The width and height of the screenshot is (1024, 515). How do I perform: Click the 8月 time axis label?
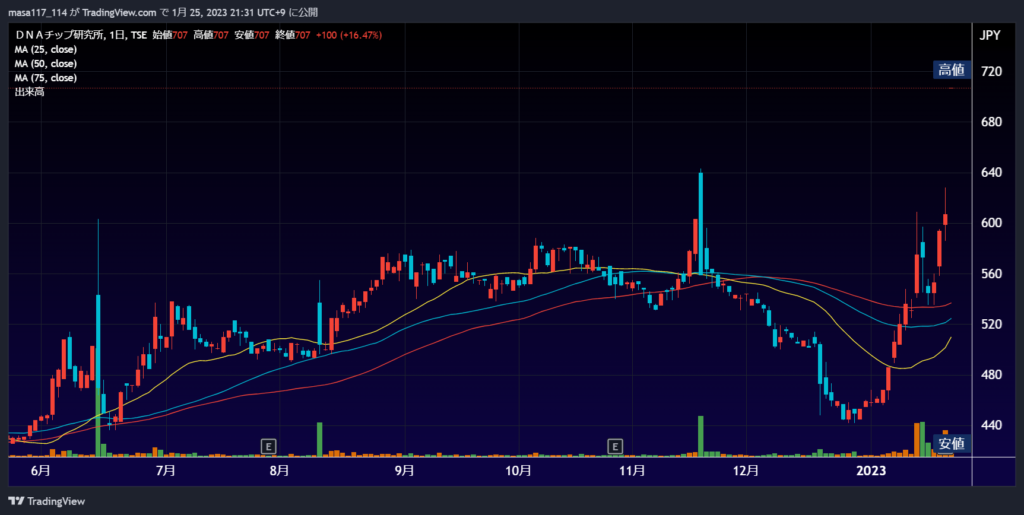[279, 471]
